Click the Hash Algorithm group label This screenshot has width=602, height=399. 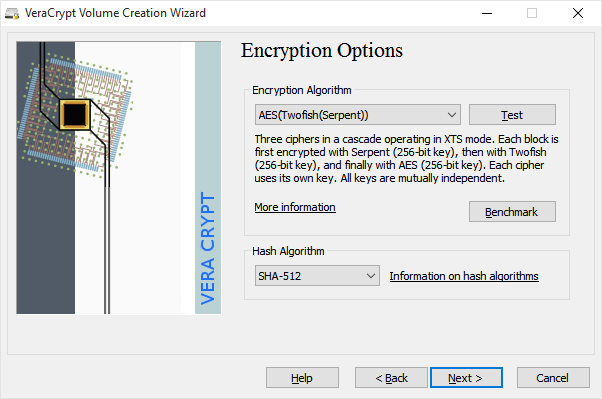[288, 251]
